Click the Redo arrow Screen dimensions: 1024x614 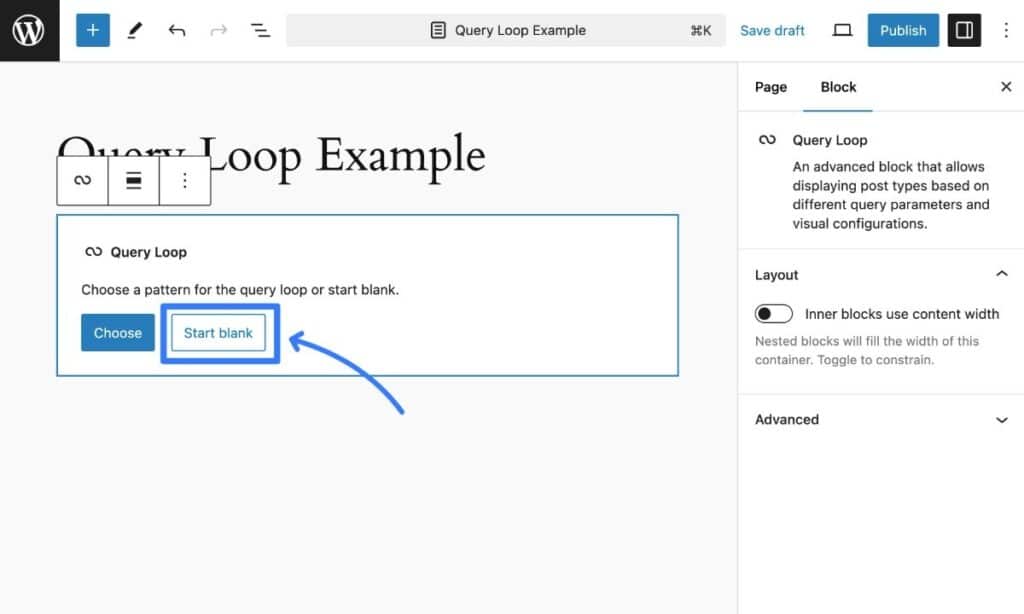(219, 30)
